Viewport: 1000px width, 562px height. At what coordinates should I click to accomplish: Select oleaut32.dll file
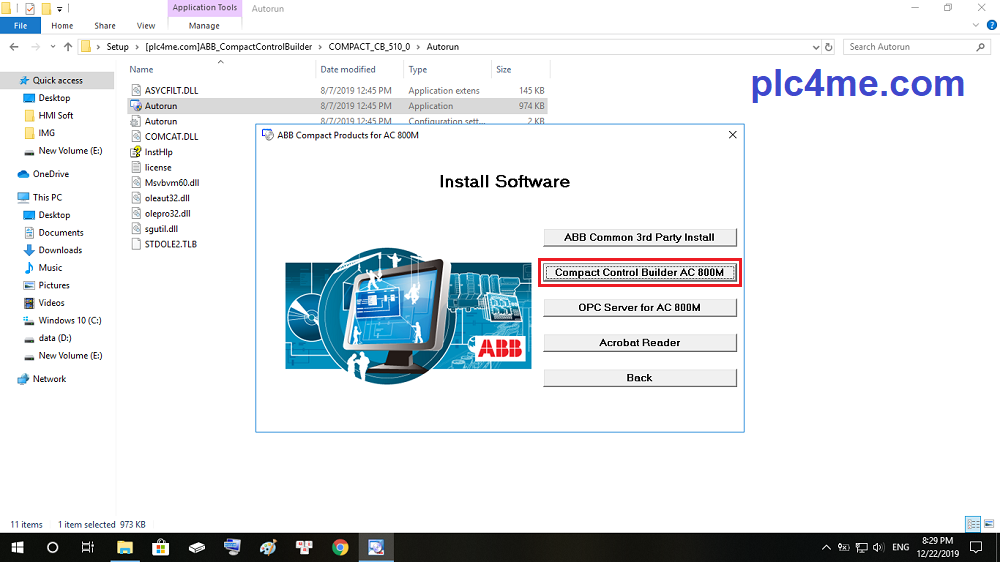point(167,198)
